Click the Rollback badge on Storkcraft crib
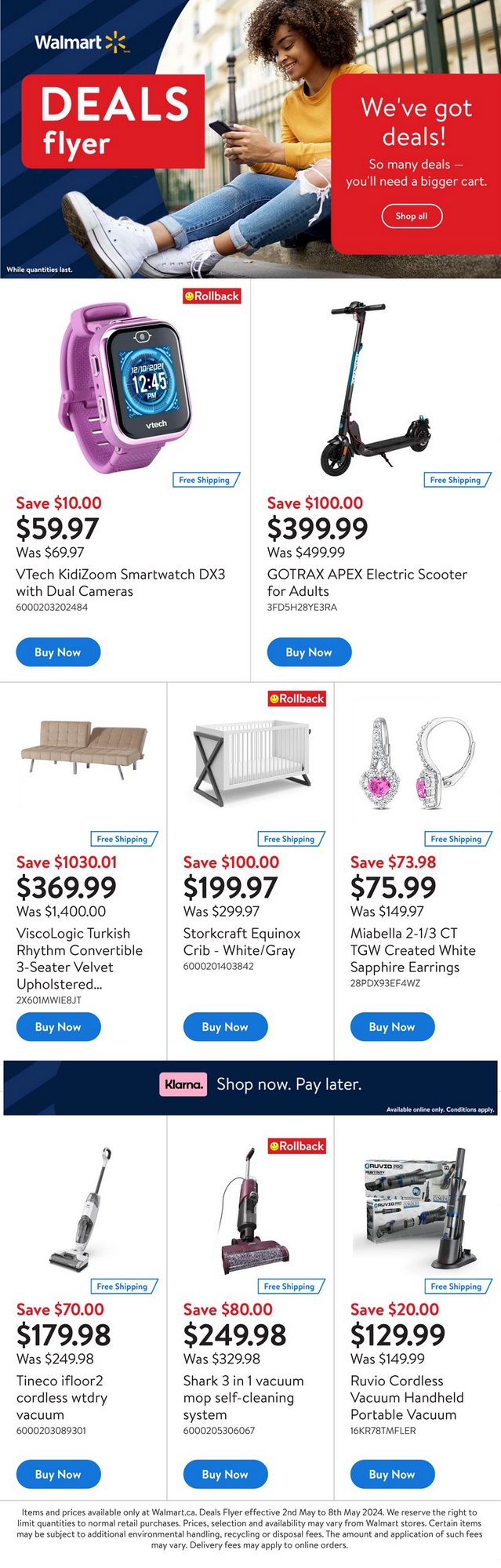The width and height of the screenshot is (501, 1568). click(296, 699)
